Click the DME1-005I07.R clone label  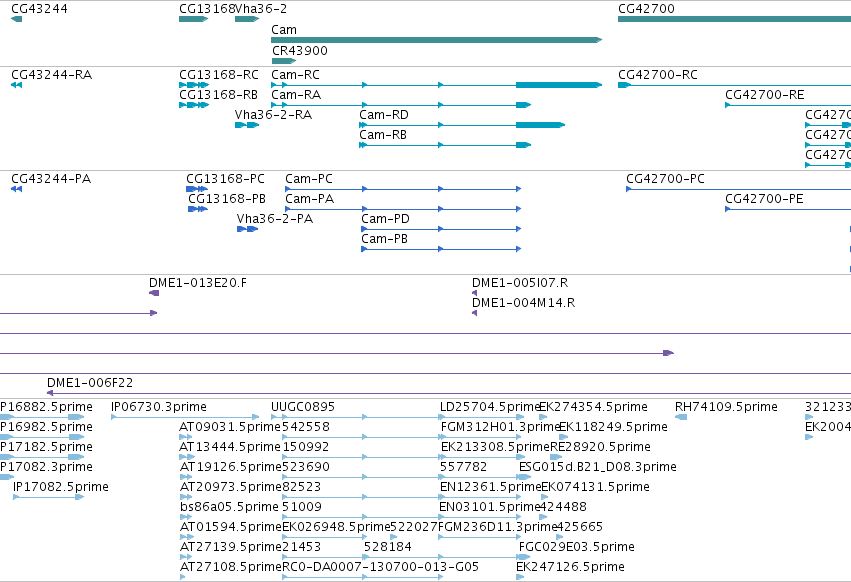point(520,283)
